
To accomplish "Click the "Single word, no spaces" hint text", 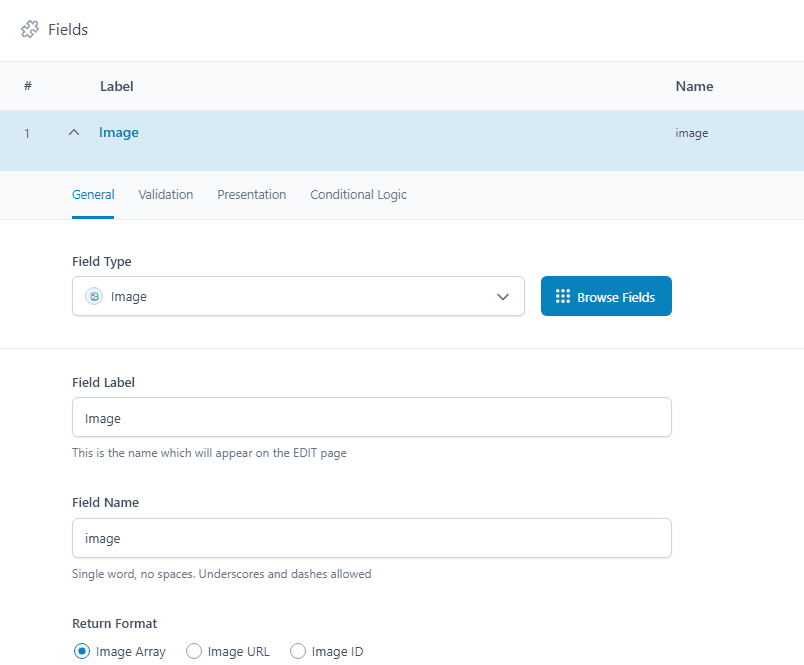I will click(x=222, y=574).
